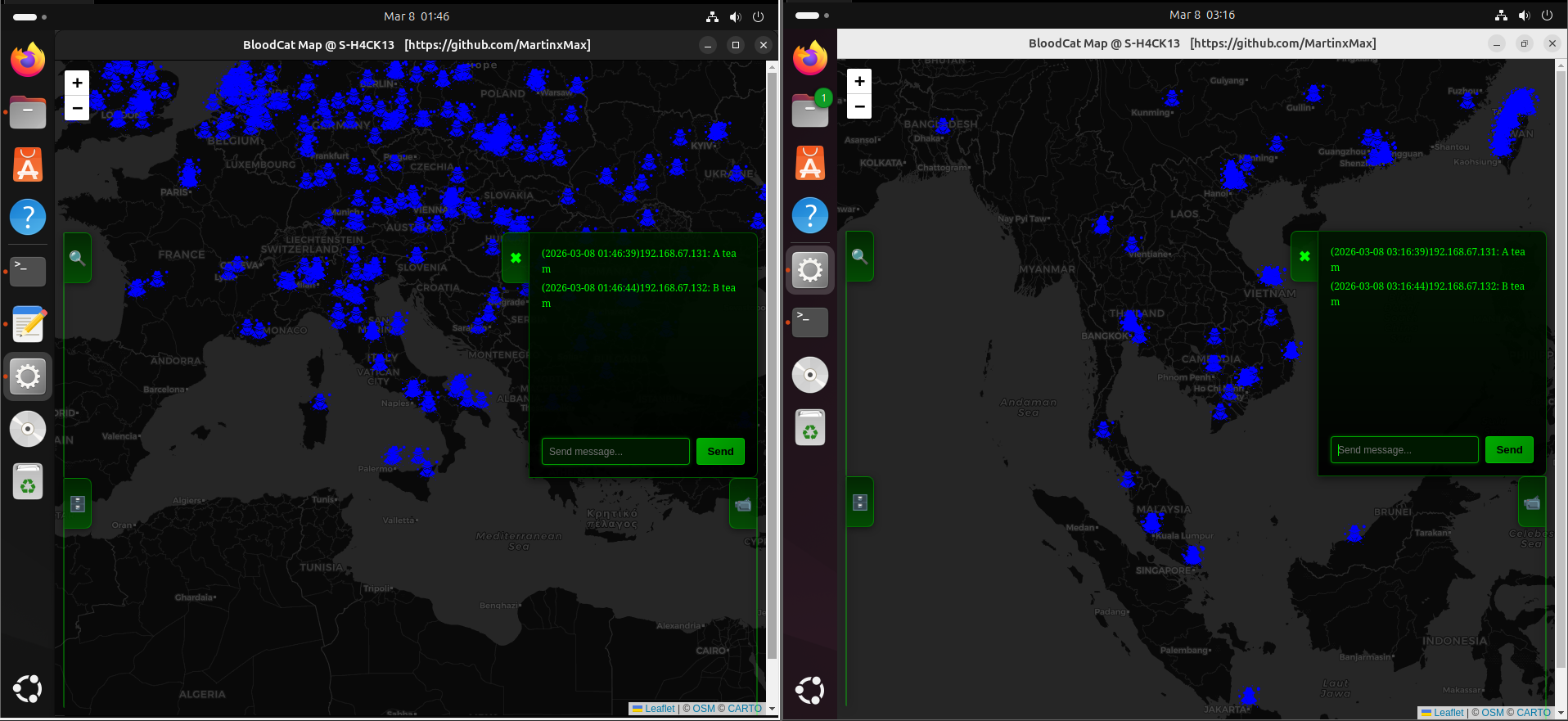Toggle the magnifier search panel in left window
1568x721 pixels.
[x=78, y=258]
